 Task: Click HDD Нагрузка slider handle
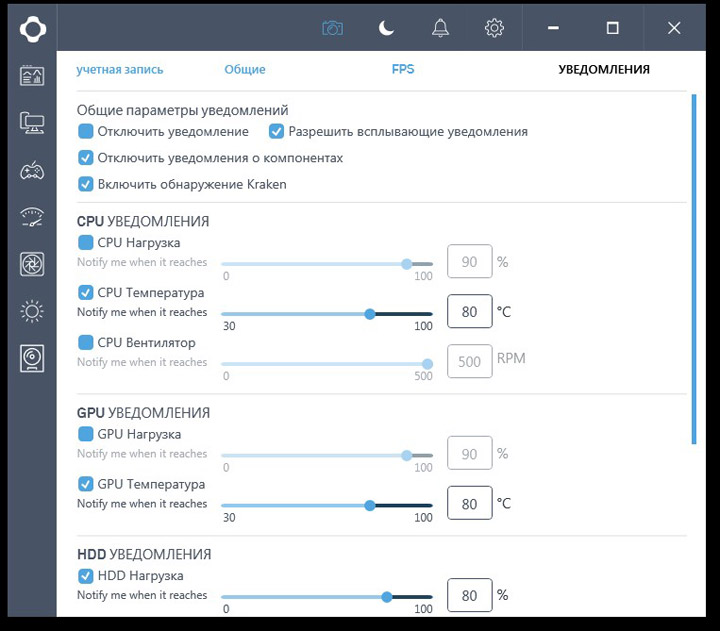387,597
